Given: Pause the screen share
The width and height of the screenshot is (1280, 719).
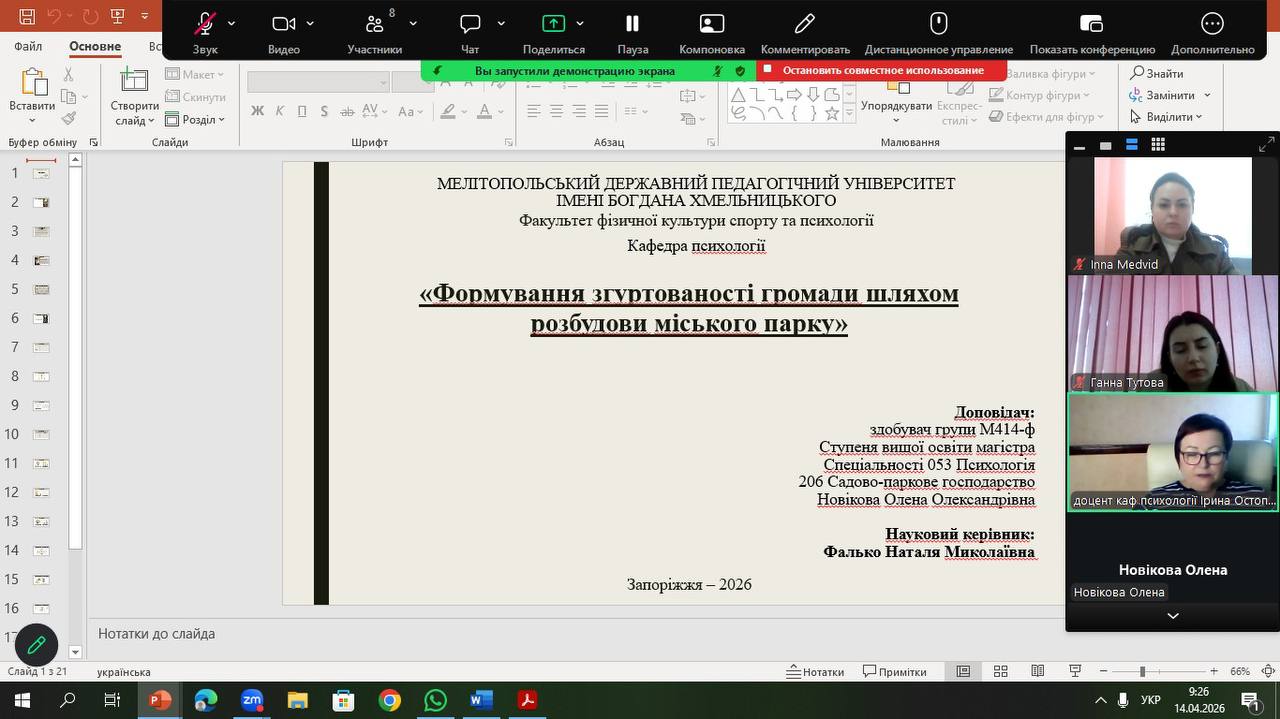Looking at the screenshot, I should pyautogui.click(x=632, y=25).
